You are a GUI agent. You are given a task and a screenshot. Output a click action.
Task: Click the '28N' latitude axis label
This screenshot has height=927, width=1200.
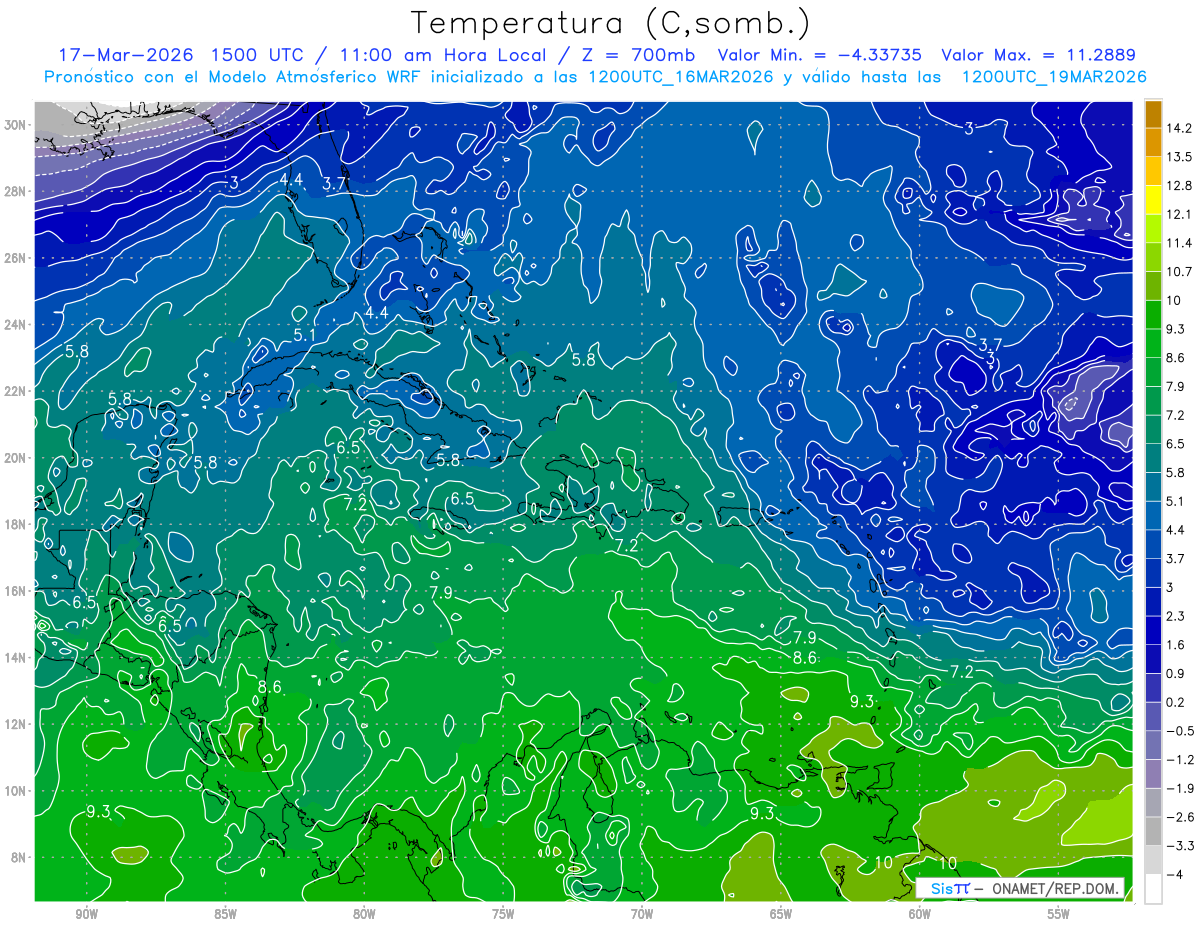click(15, 191)
